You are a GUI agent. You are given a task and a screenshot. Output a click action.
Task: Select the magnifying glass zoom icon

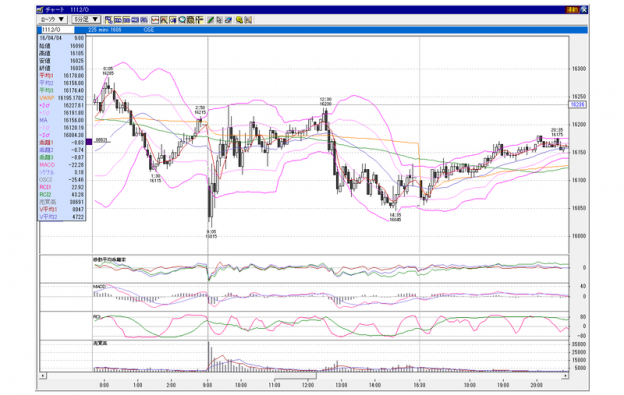(182, 19)
